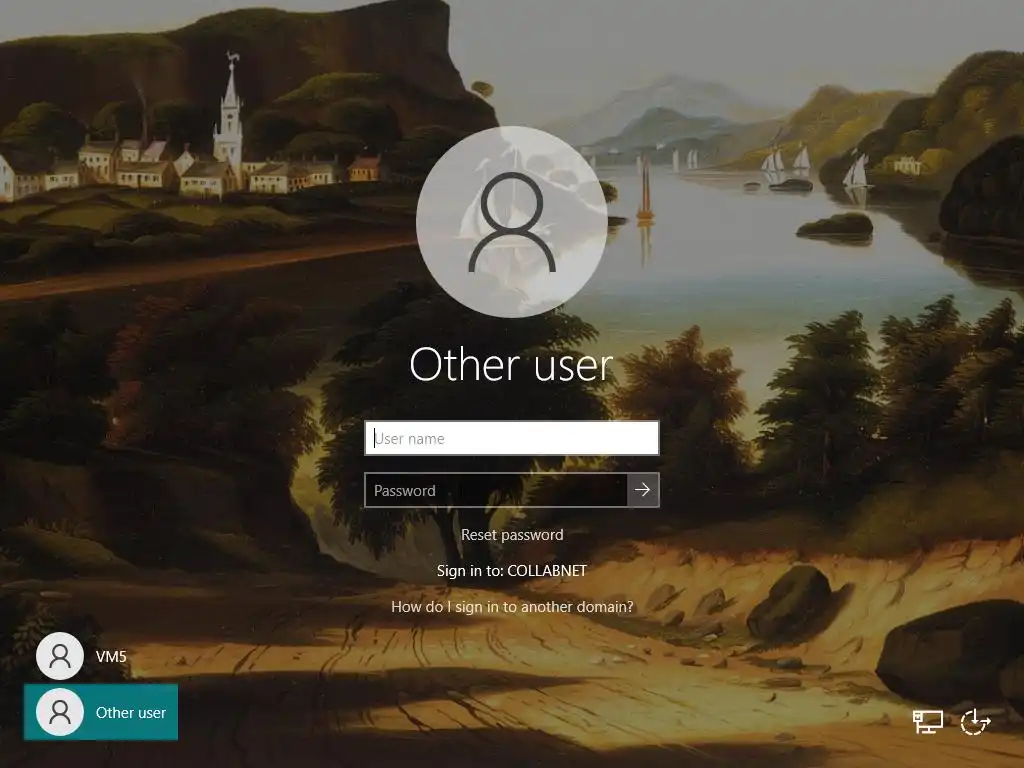Viewport: 1024px width, 768px height.
Task: Click 'How do I sign in to another domain?'
Action: tap(512, 607)
